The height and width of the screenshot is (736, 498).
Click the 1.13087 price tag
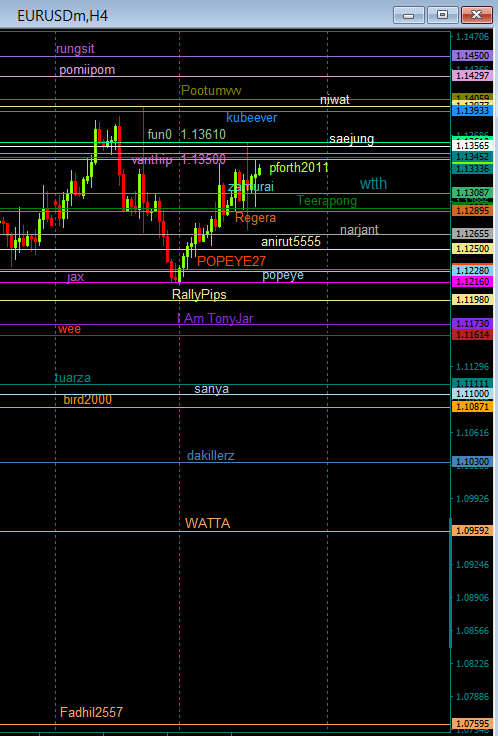point(472,193)
